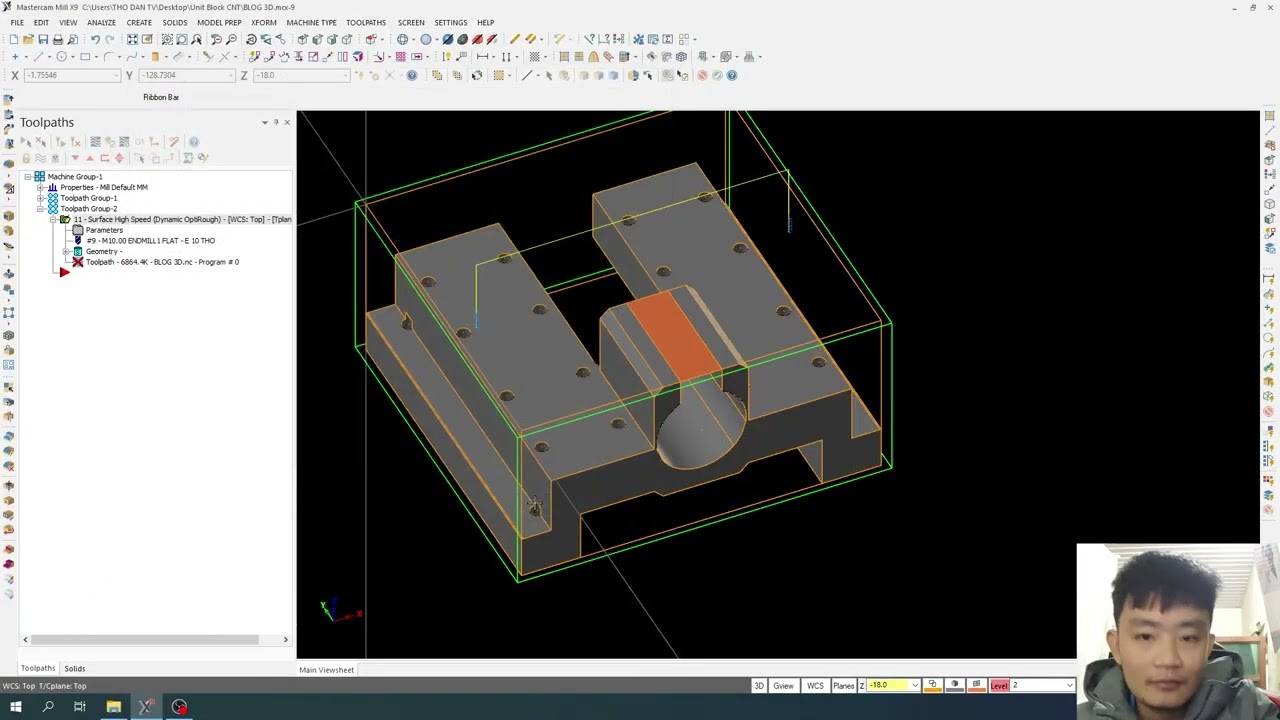Screen dimensions: 1280x720
Task: Click the Select all operations icon
Action: 25,142
